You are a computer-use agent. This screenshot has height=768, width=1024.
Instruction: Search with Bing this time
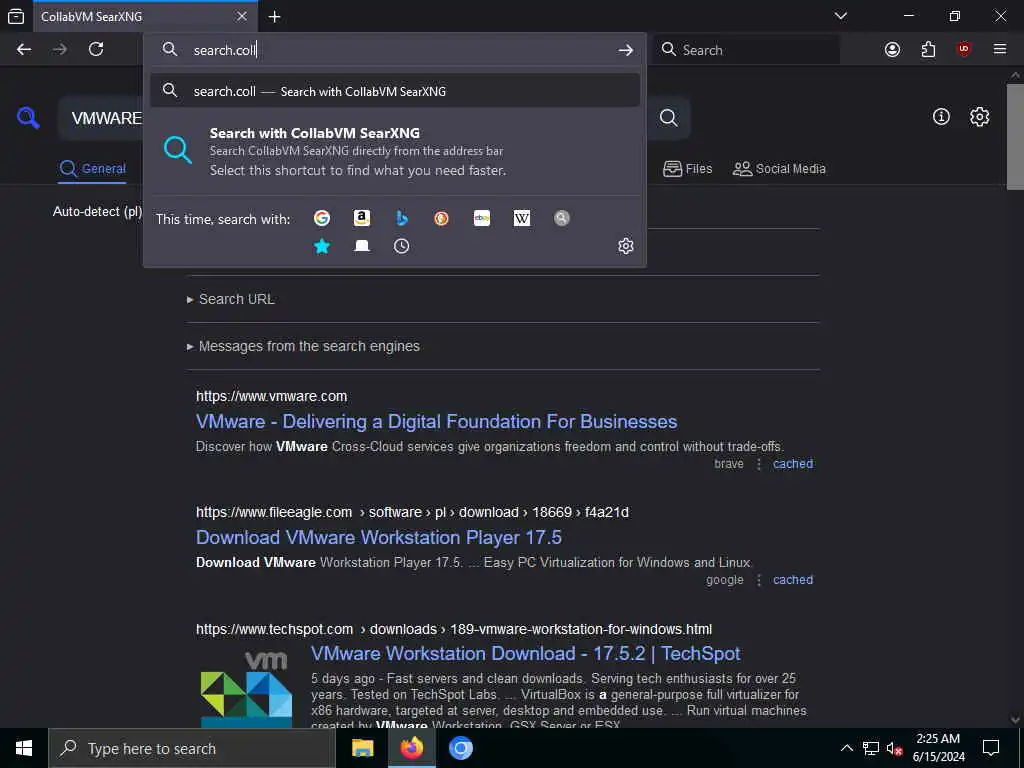coord(402,218)
